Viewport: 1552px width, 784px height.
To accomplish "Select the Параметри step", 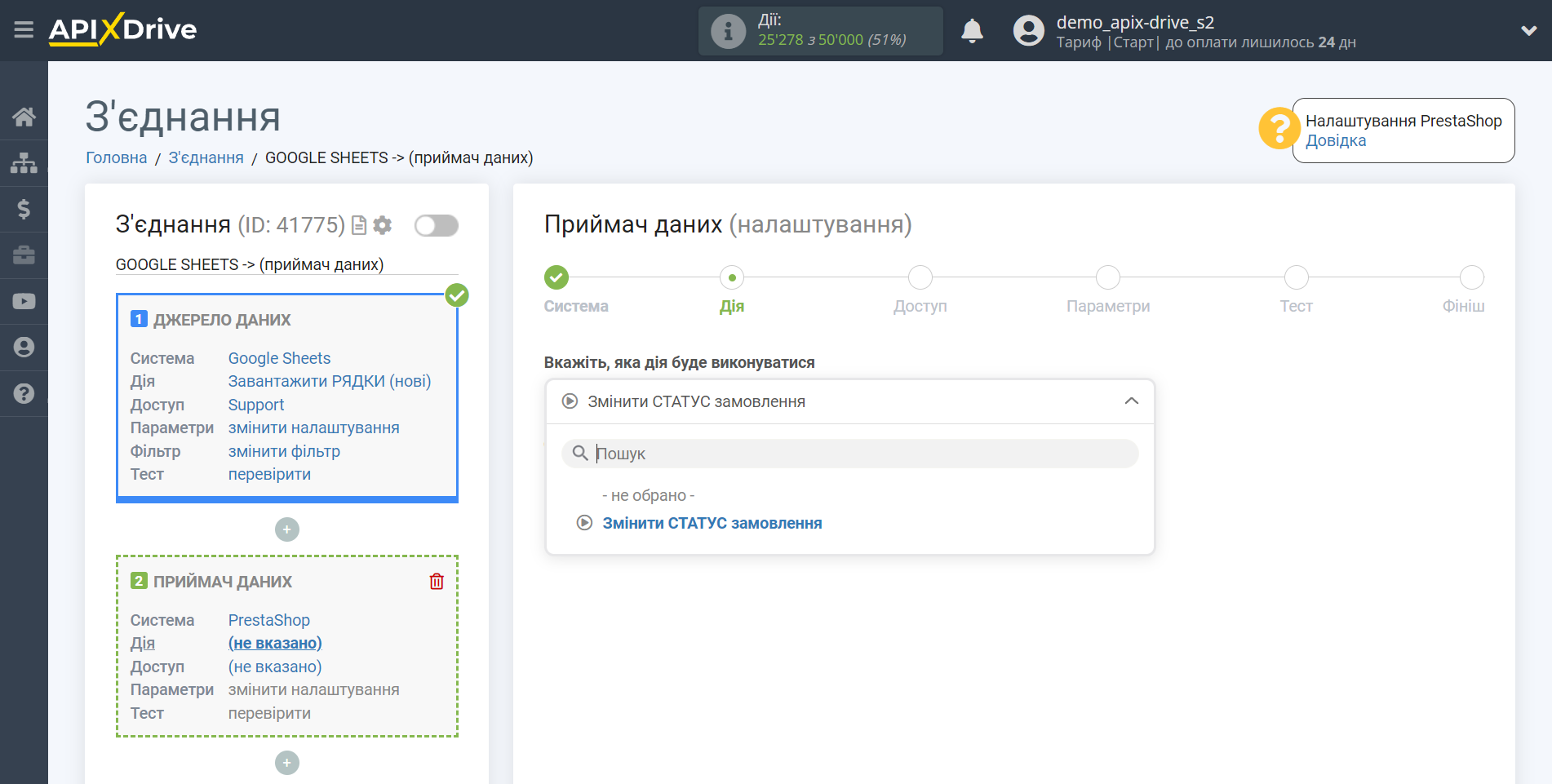I will [x=1108, y=277].
